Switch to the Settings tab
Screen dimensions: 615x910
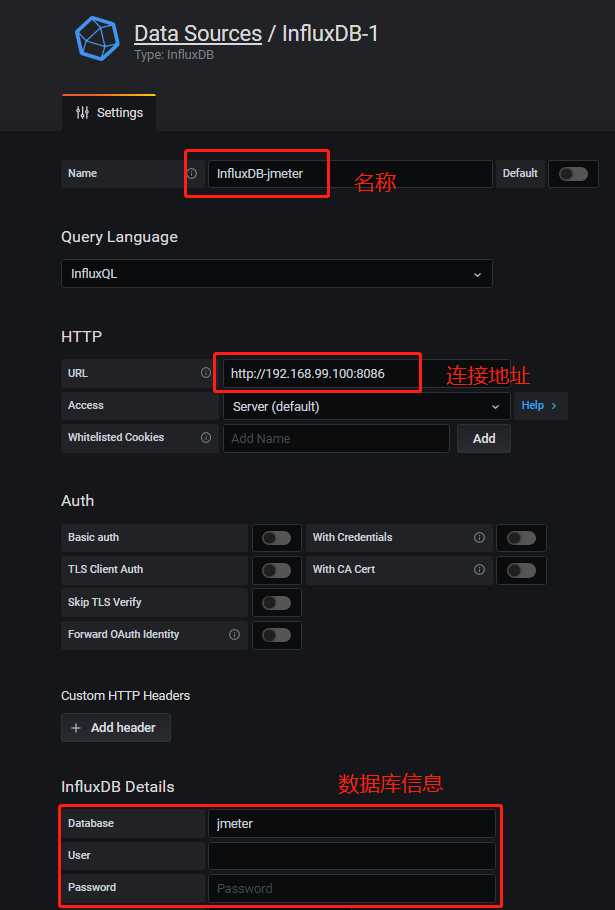click(109, 113)
